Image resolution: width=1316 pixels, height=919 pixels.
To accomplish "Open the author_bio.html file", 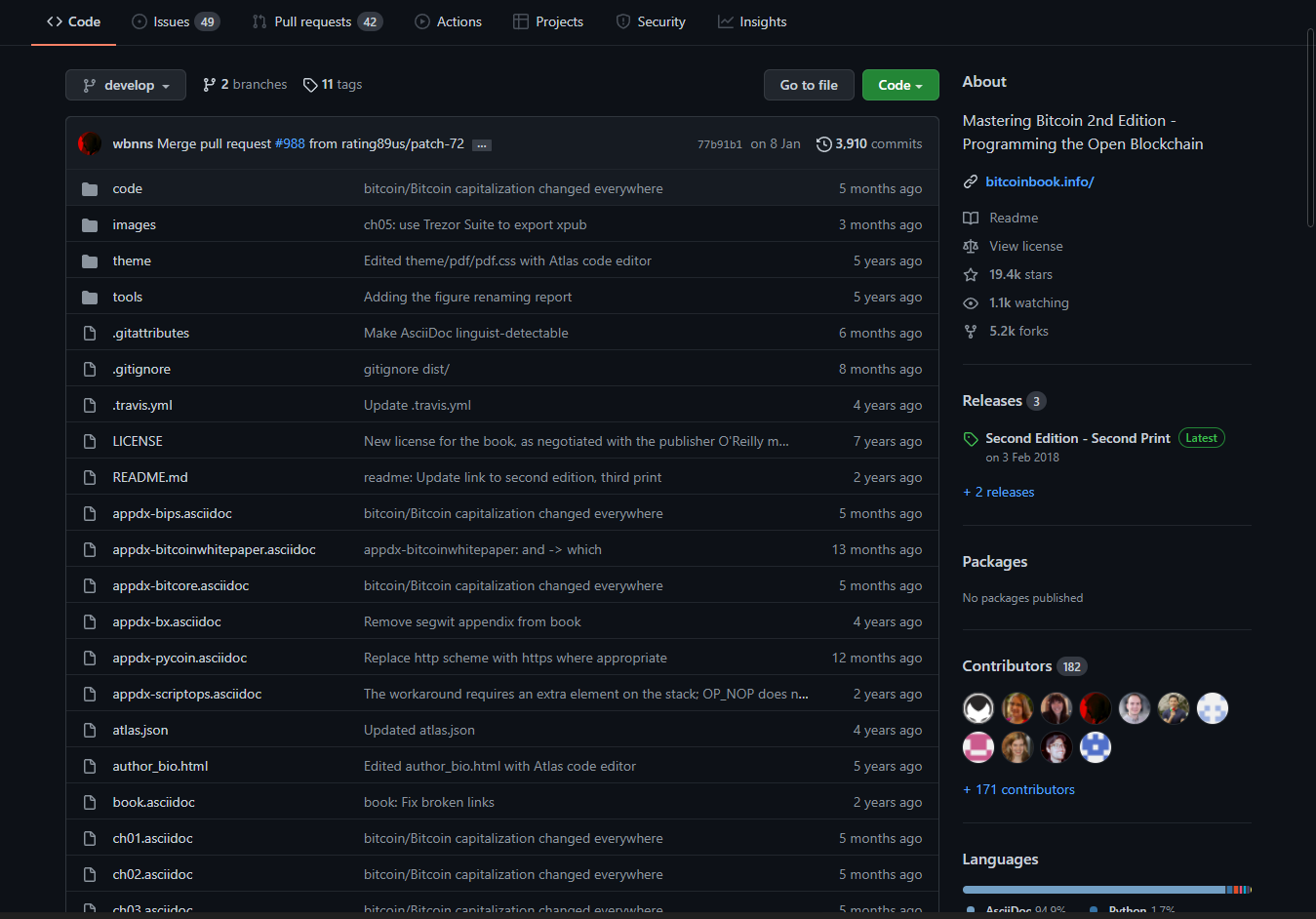I will coord(160,767).
